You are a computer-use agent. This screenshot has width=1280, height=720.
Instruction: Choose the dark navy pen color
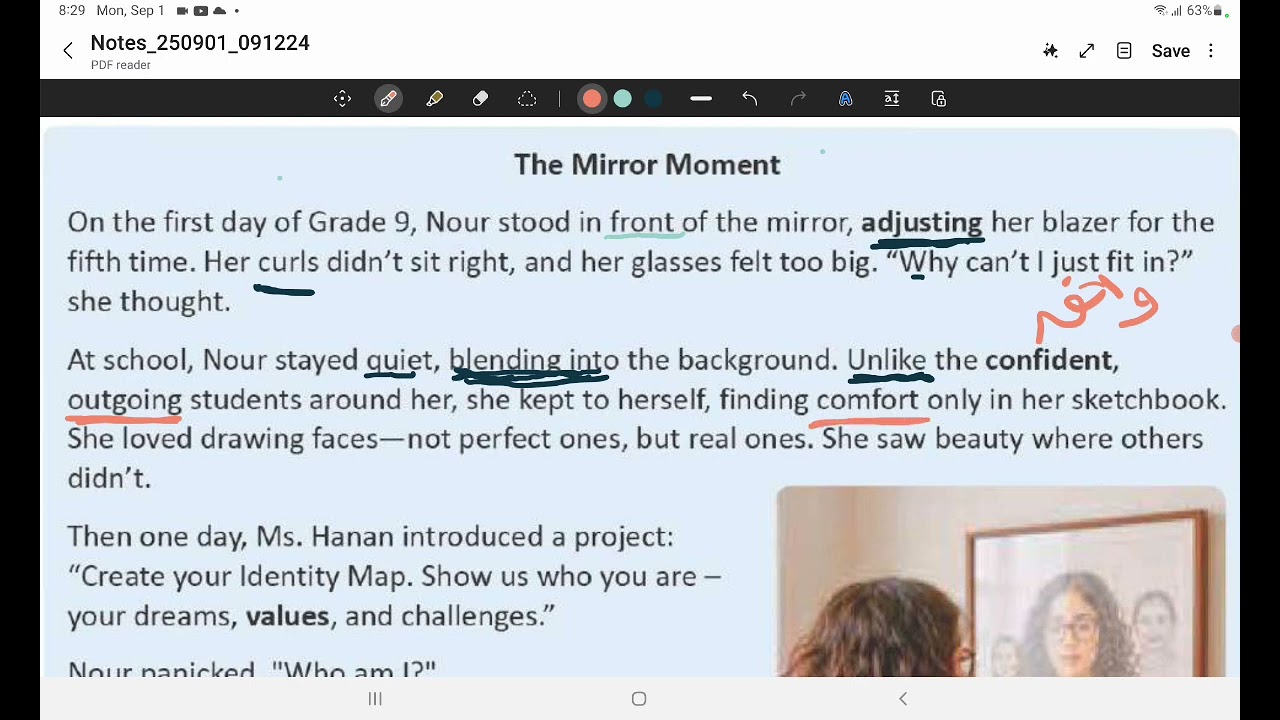coord(653,99)
